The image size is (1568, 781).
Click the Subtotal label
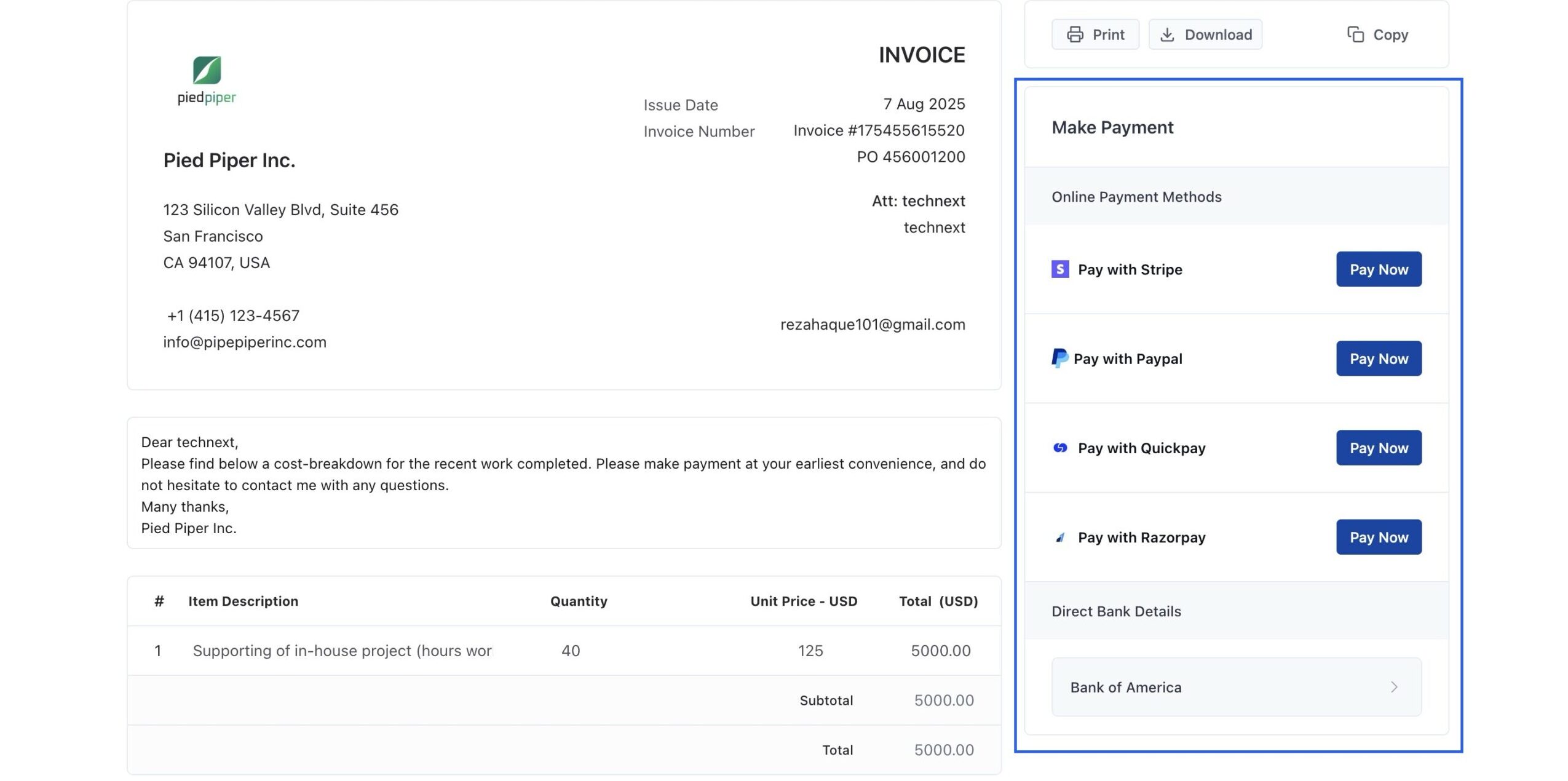click(825, 700)
